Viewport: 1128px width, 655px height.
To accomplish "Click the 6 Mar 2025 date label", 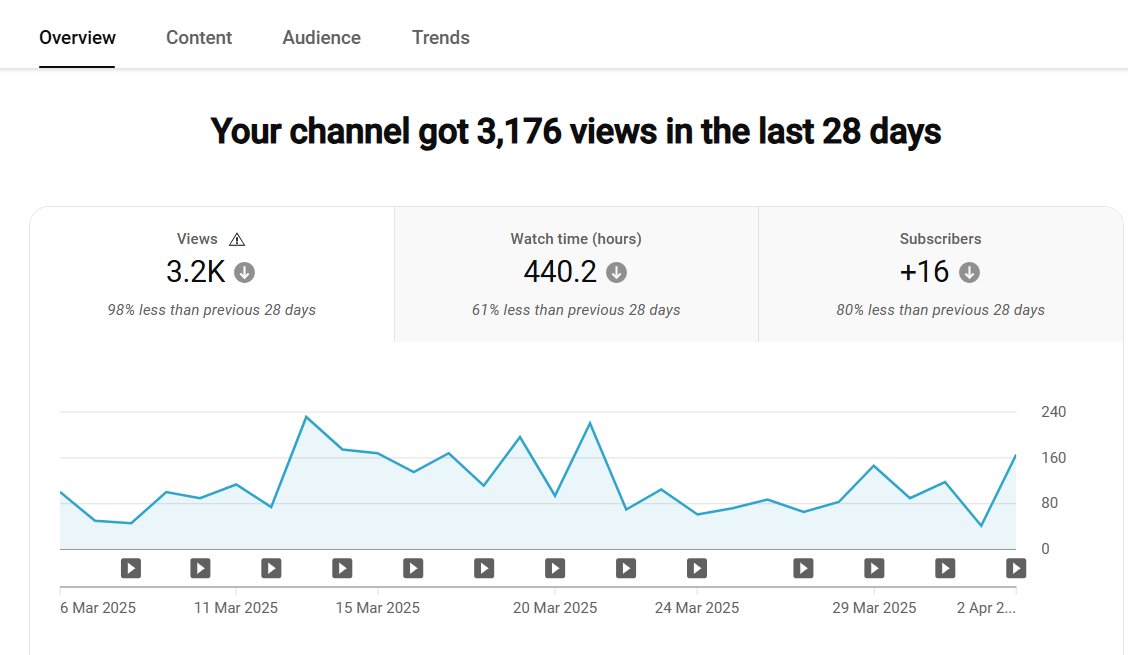I will pyautogui.click(x=98, y=607).
